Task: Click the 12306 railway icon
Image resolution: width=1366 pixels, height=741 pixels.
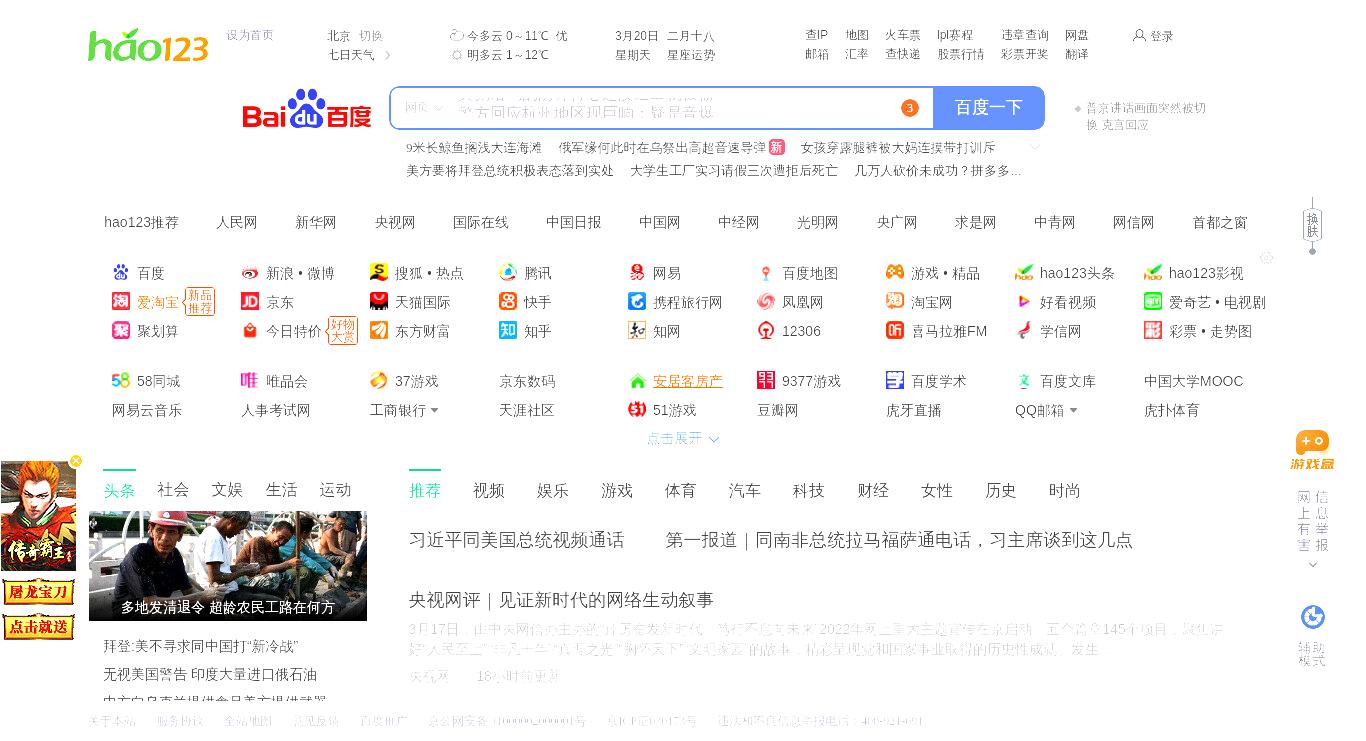Action: 766,331
